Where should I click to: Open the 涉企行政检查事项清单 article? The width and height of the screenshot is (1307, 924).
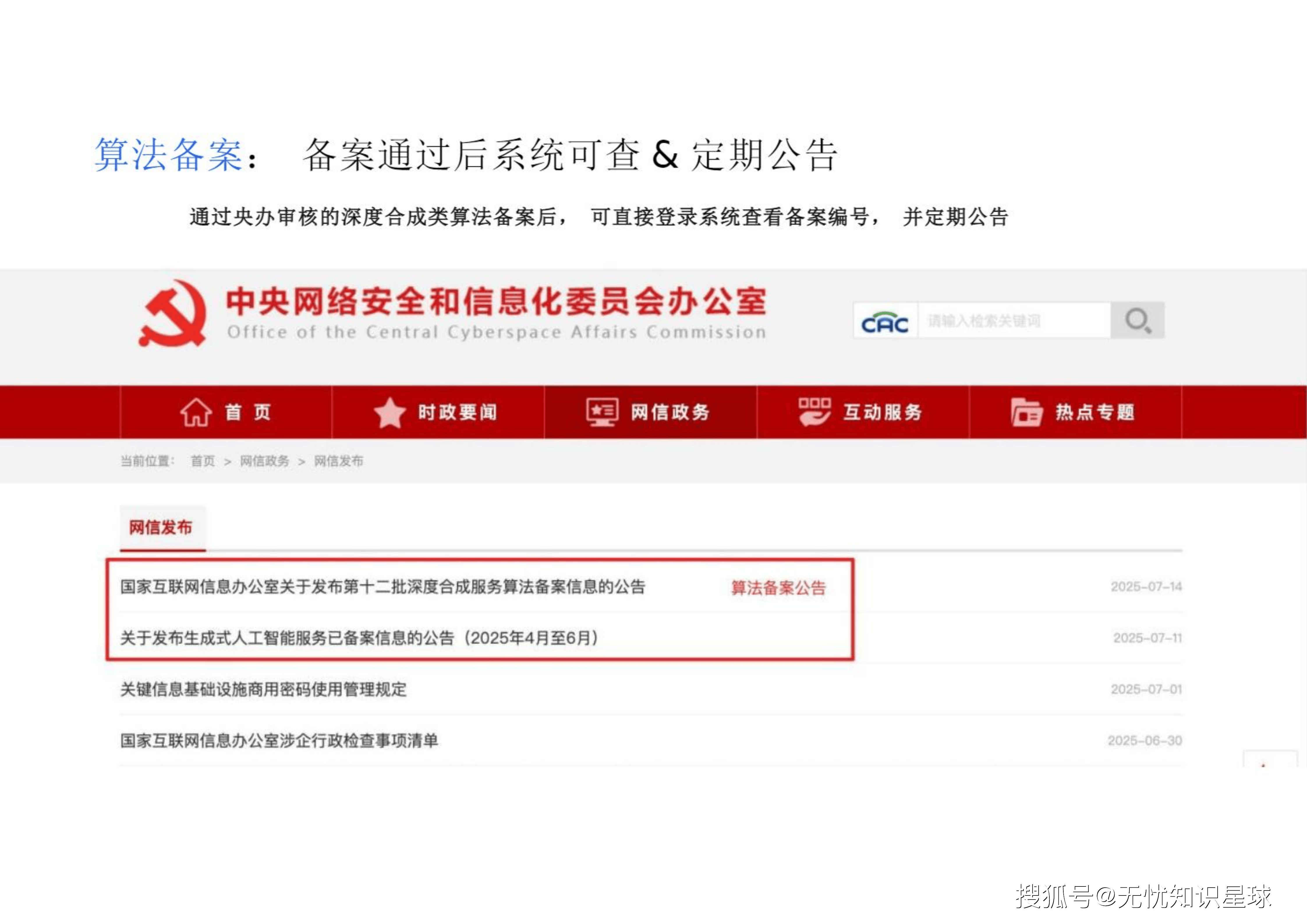(x=279, y=741)
